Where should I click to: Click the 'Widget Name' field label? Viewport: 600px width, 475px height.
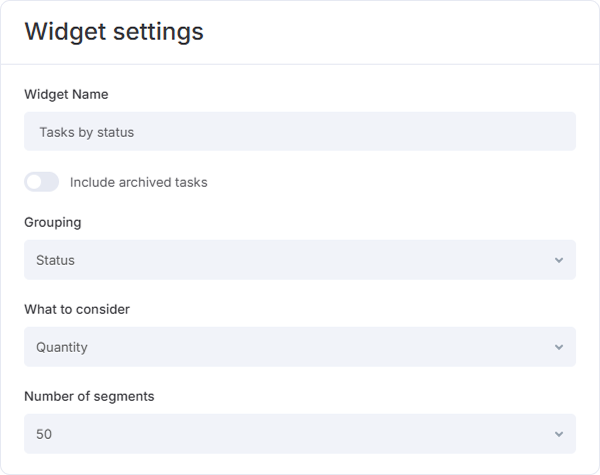[66, 94]
